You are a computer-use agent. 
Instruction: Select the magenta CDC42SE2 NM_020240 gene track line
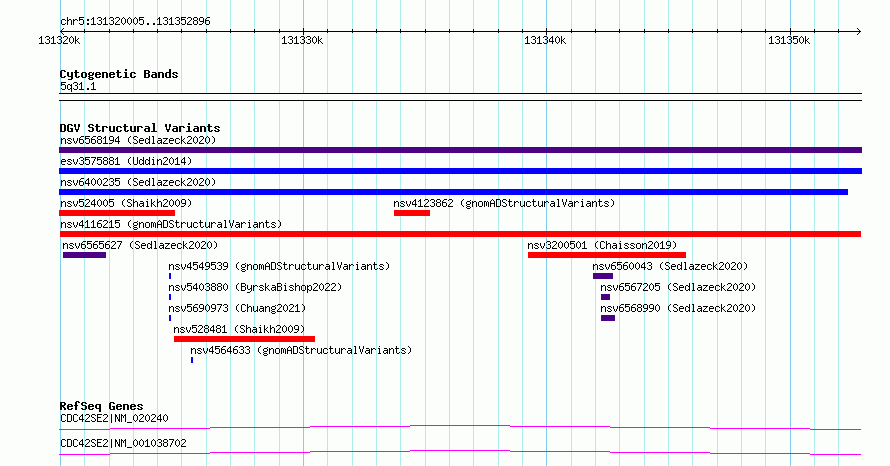coord(460,427)
